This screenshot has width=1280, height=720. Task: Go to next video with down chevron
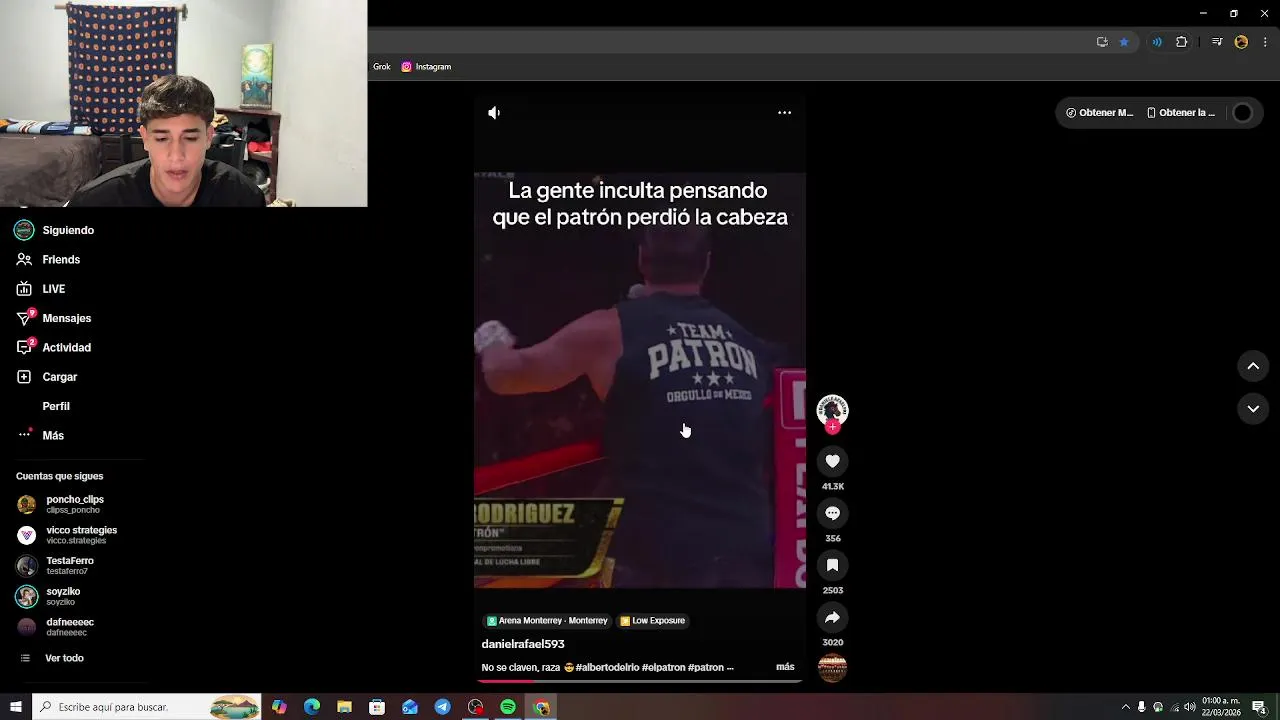pos(1253,409)
